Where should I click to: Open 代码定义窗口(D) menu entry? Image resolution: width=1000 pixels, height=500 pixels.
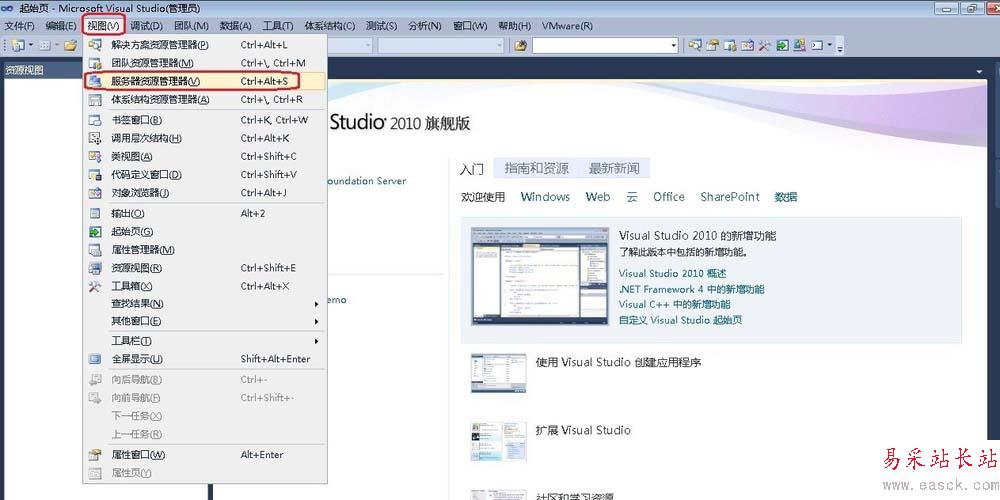point(205,175)
